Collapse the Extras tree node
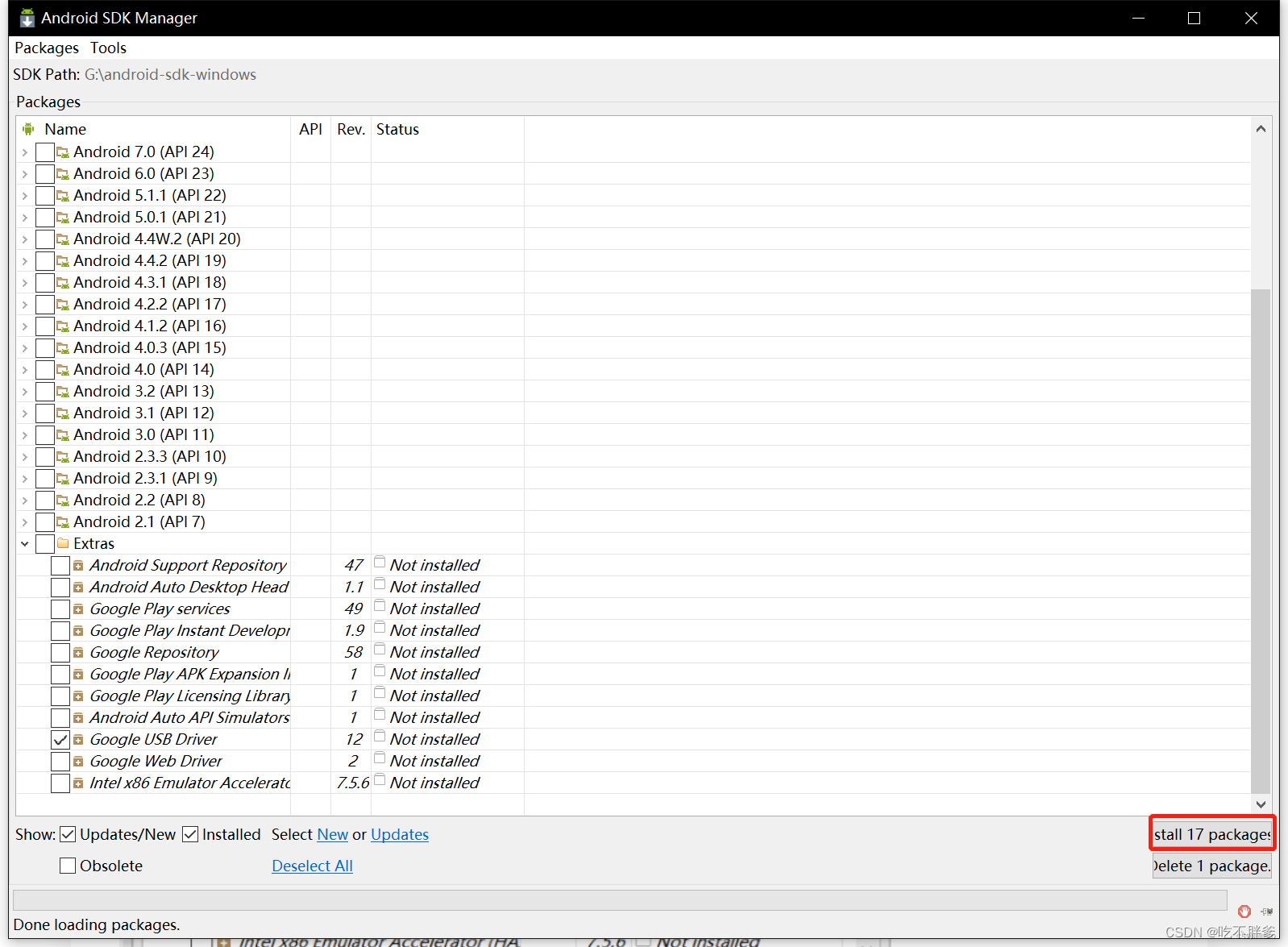1288x947 pixels. point(25,544)
